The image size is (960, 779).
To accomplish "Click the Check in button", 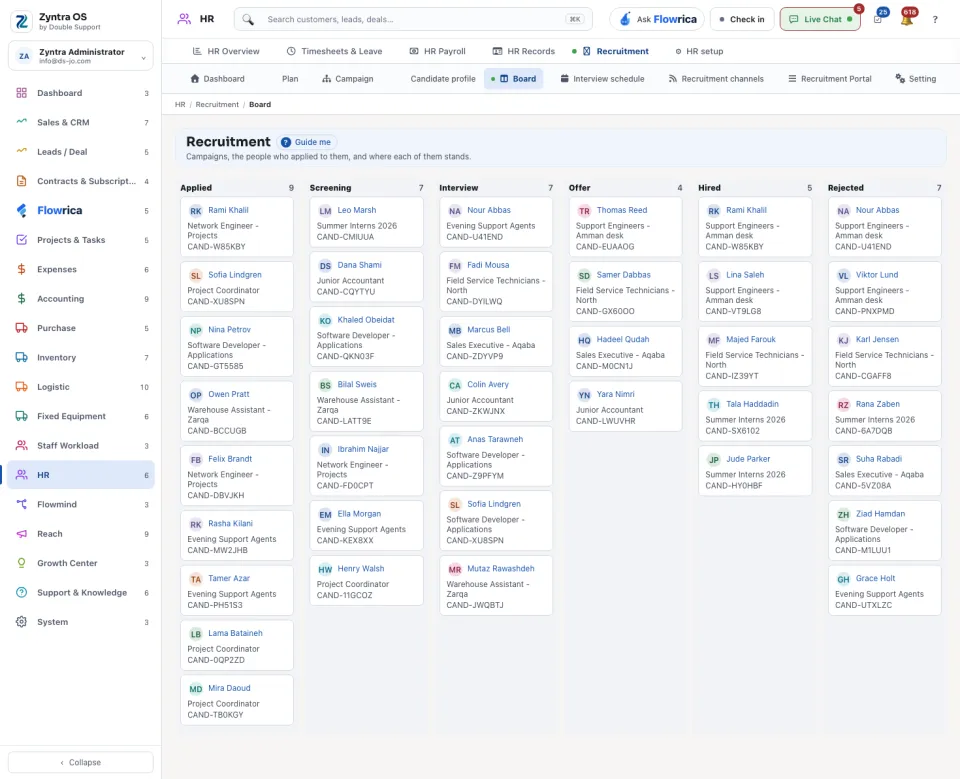I will click(742, 20).
